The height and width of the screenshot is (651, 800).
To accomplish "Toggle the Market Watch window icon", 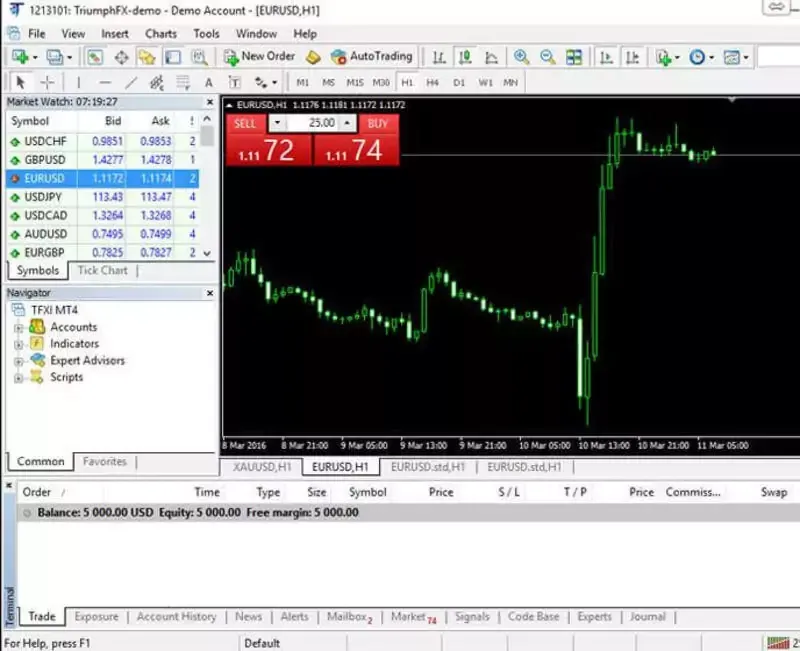I will [94, 57].
